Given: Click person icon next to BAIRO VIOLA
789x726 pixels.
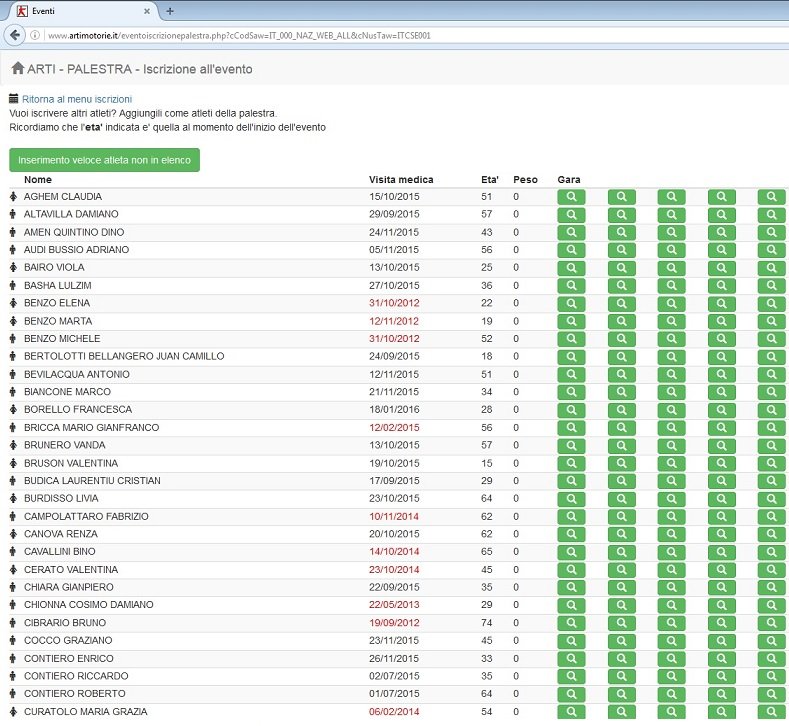Looking at the screenshot, I should 14,268.
